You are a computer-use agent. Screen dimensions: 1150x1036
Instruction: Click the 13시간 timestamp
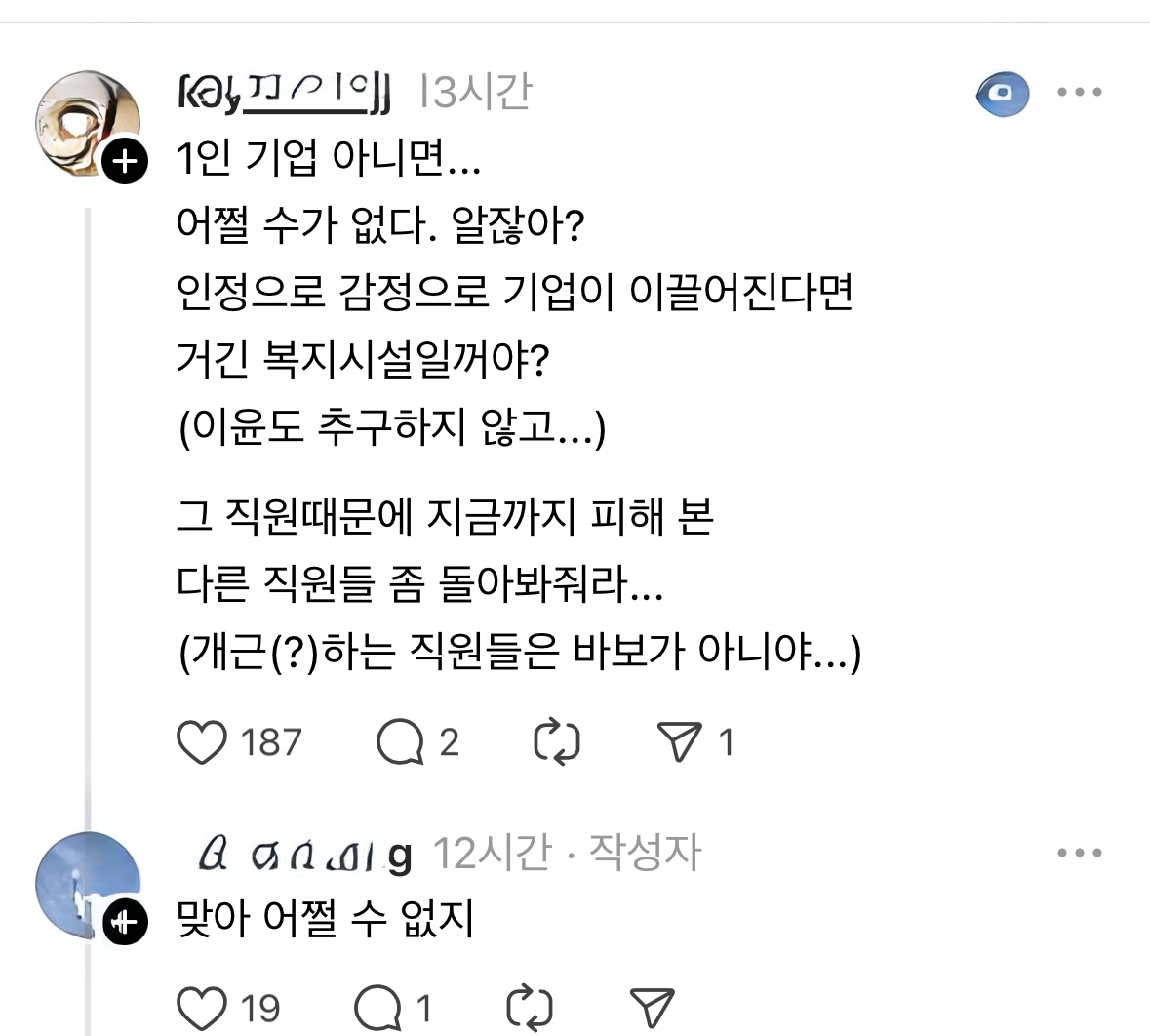pyautogui.click(x=475, y=93)
